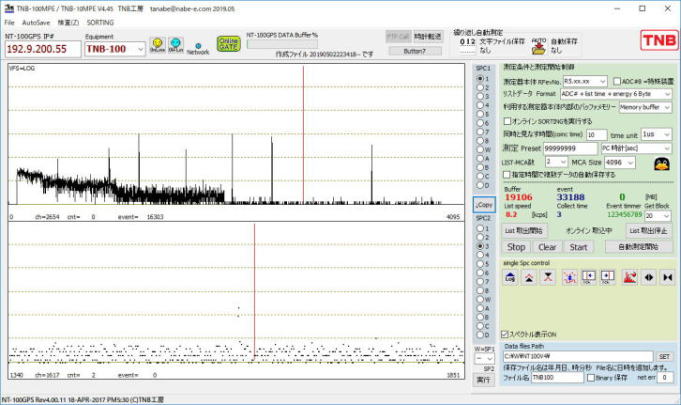
Task: Click the vertical scale up arrow icon
Action: pyautogui.click(x=529, y=277)
